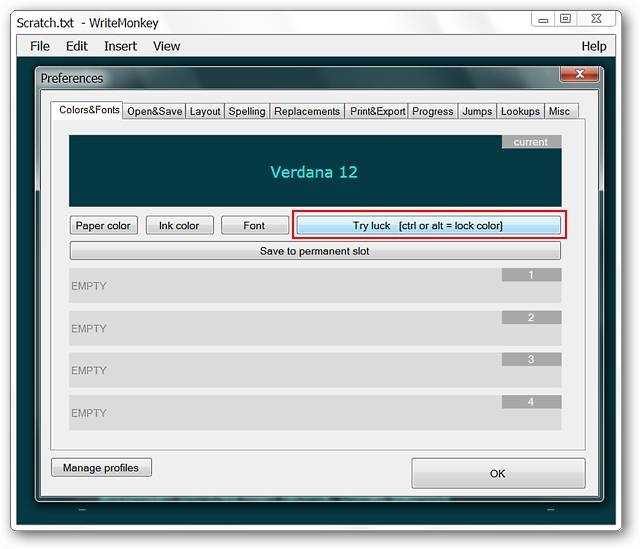The width and height of the screenshot is (640, 549).
Task: Minimize the WriteMonkey window
Action: pos(543,19)
